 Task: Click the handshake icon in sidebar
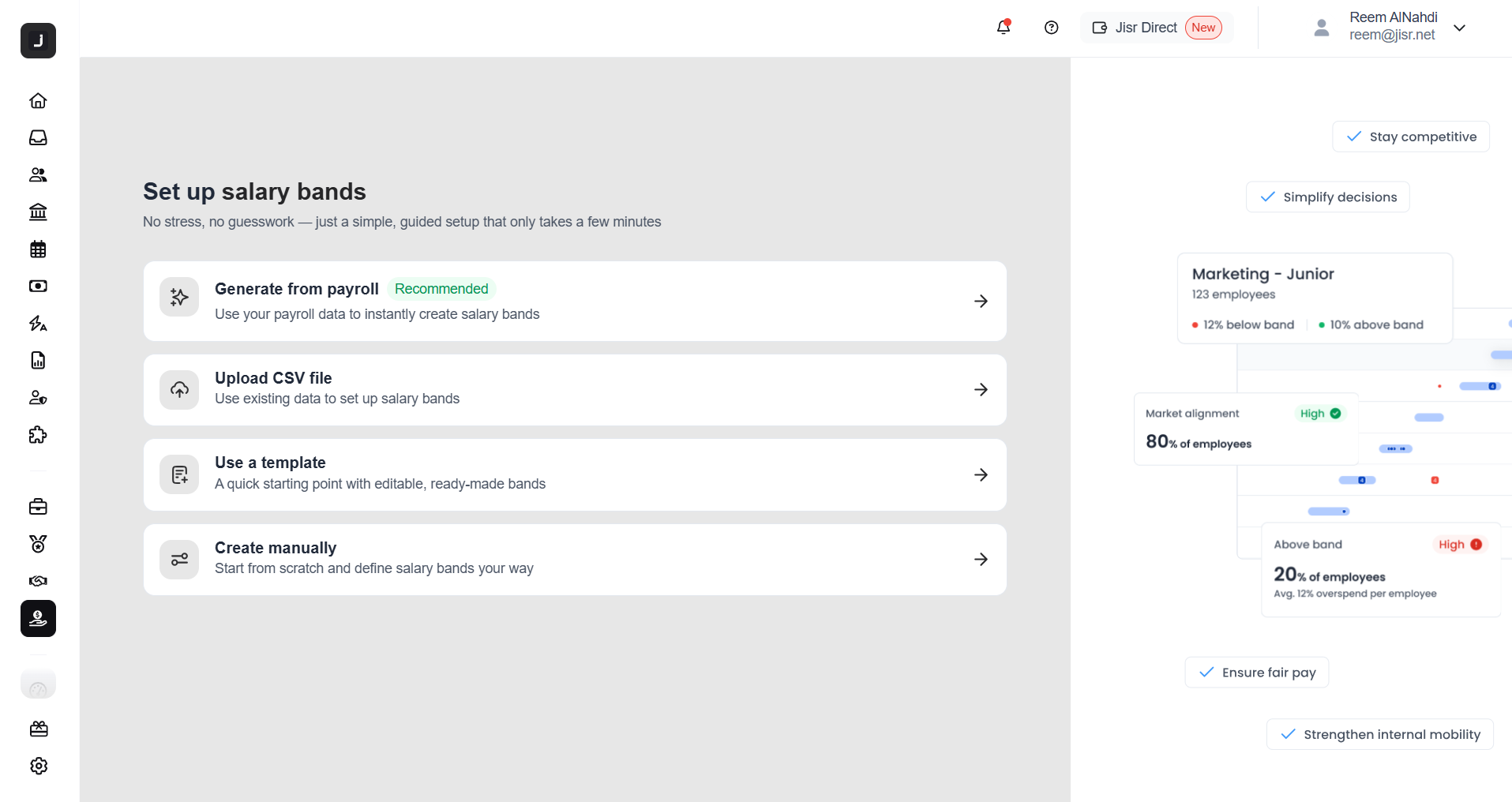pyautogui.click(x=38, y=581)
